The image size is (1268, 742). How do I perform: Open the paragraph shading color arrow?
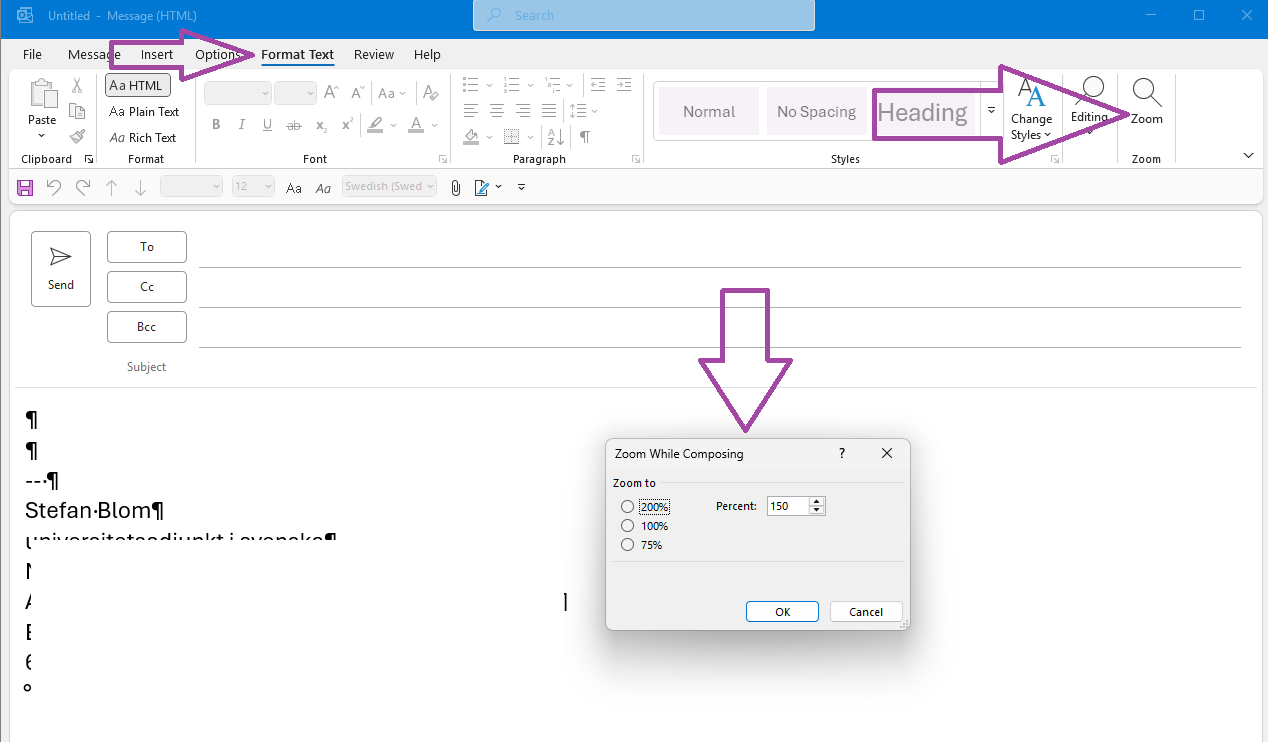[x=488, y=137]
